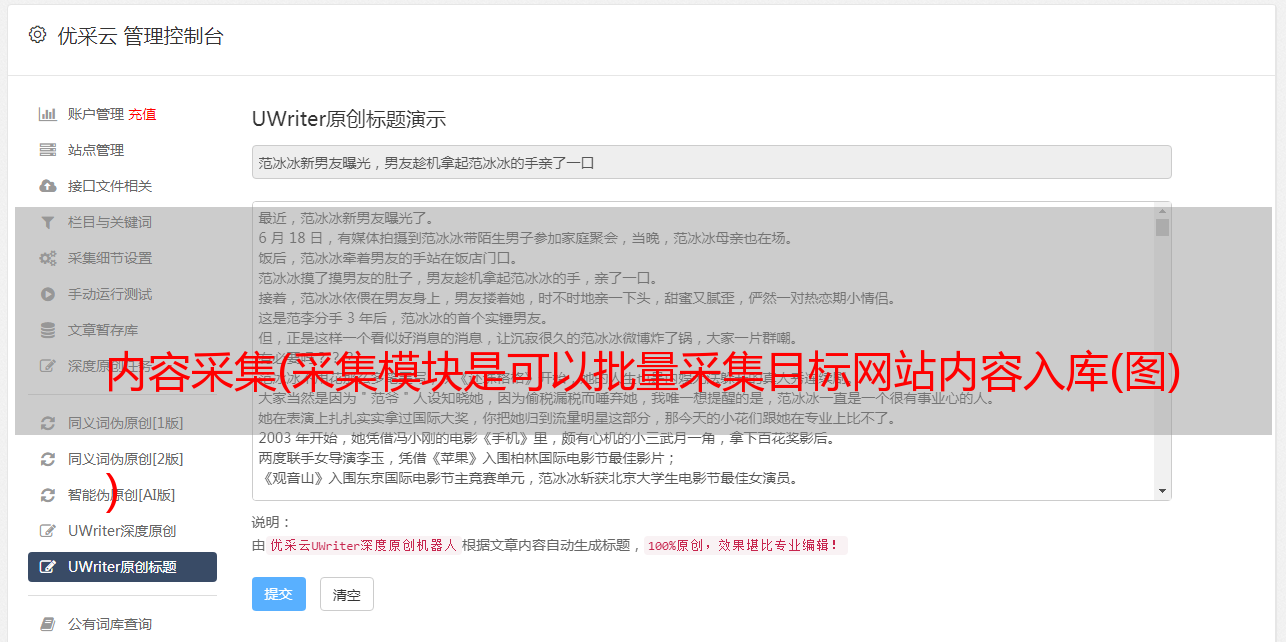1286x642 pixels.
Task: Open the 智能伪原创[AI版] menu item
Action: pos(122,495)
